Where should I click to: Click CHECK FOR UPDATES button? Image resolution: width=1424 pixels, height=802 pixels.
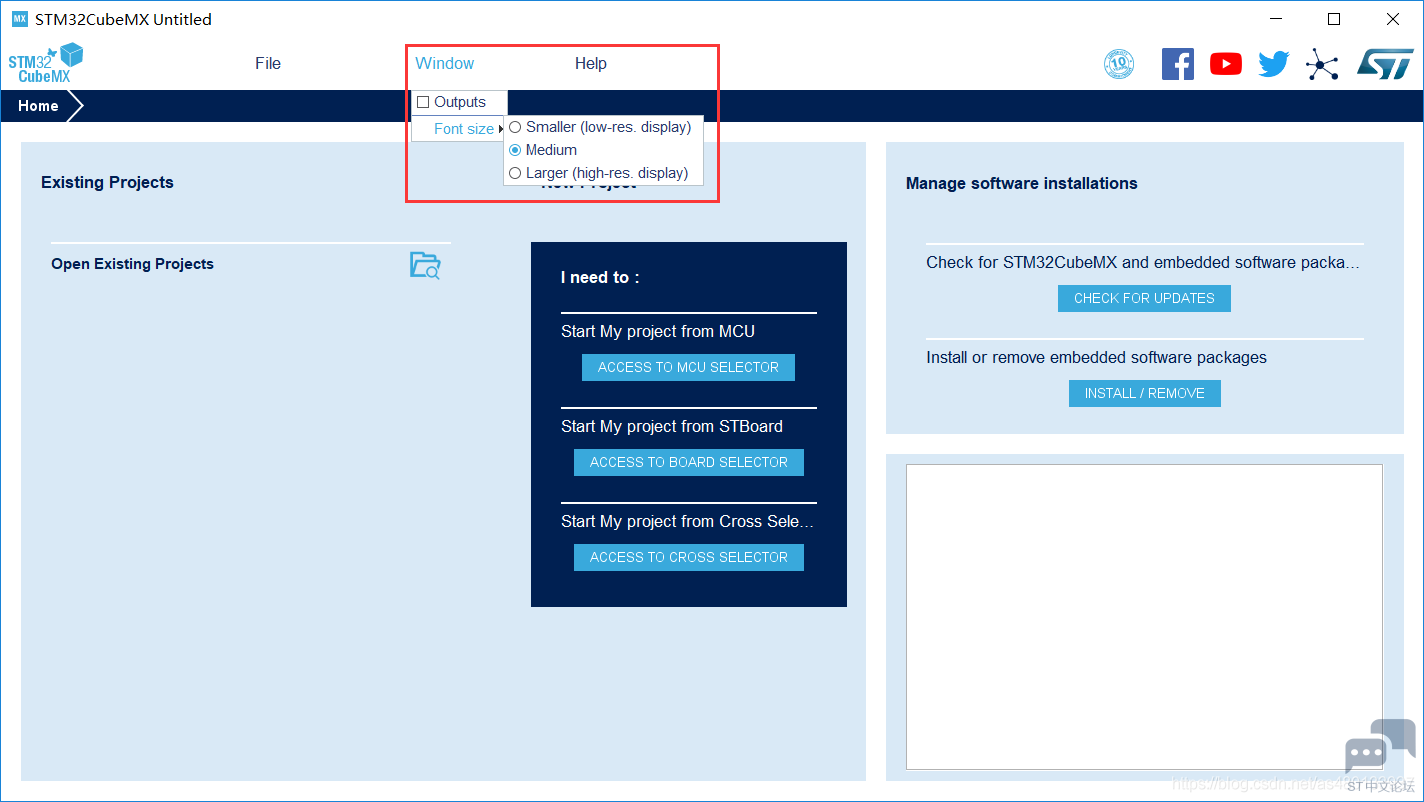(1144, 298)
